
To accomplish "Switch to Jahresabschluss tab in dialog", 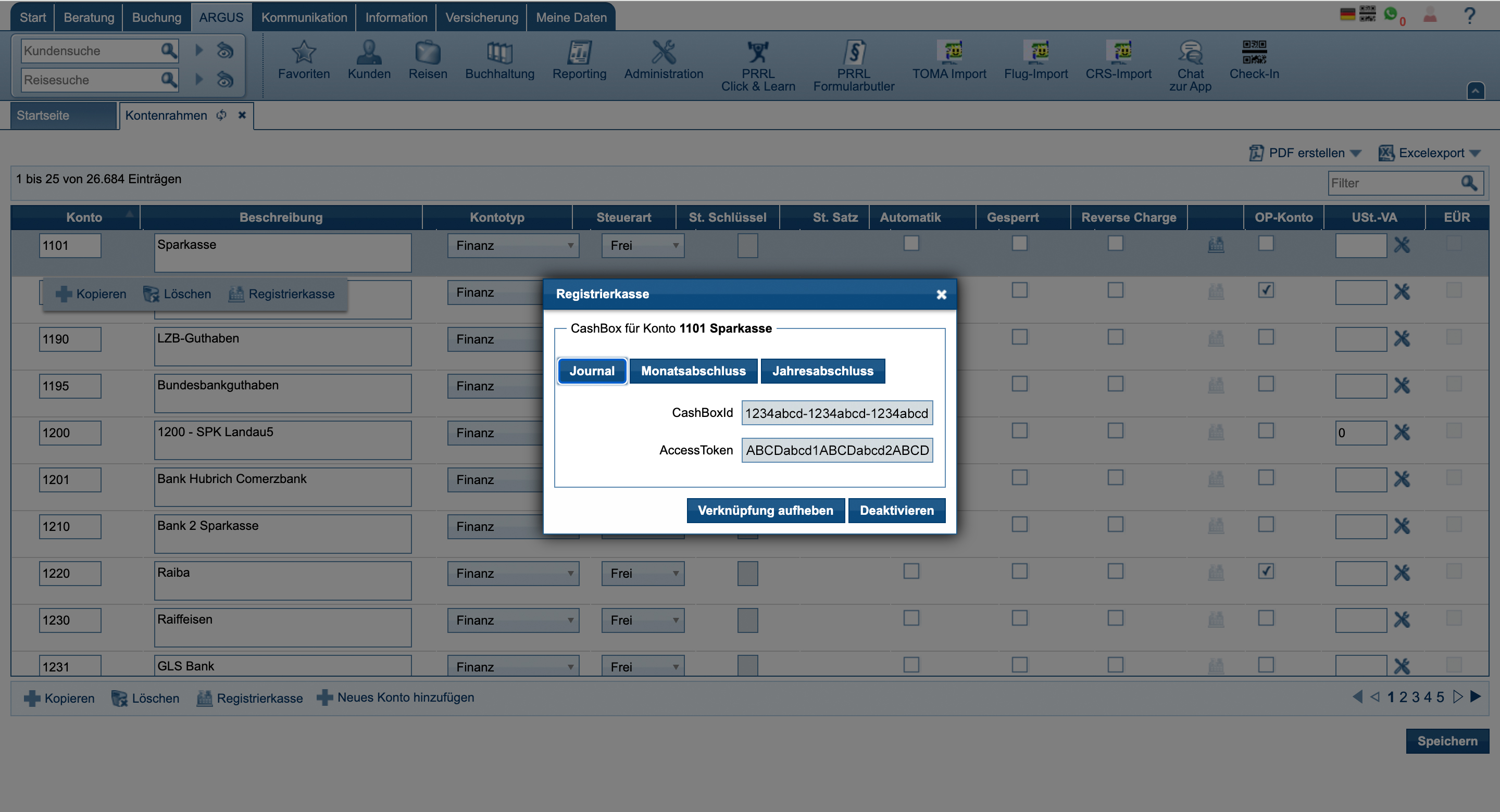I will 822,370.
